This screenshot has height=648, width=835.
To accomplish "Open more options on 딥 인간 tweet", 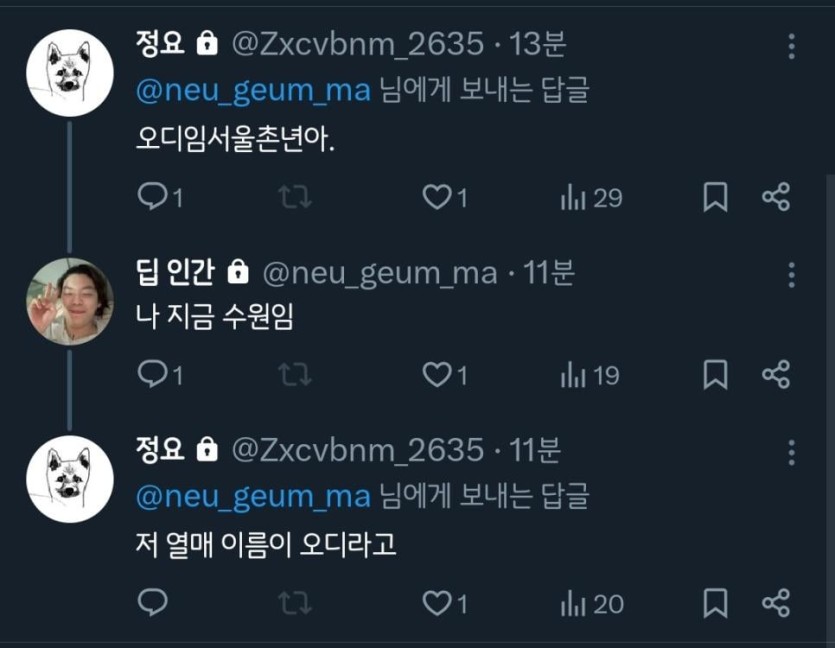I will click(791, 275).
